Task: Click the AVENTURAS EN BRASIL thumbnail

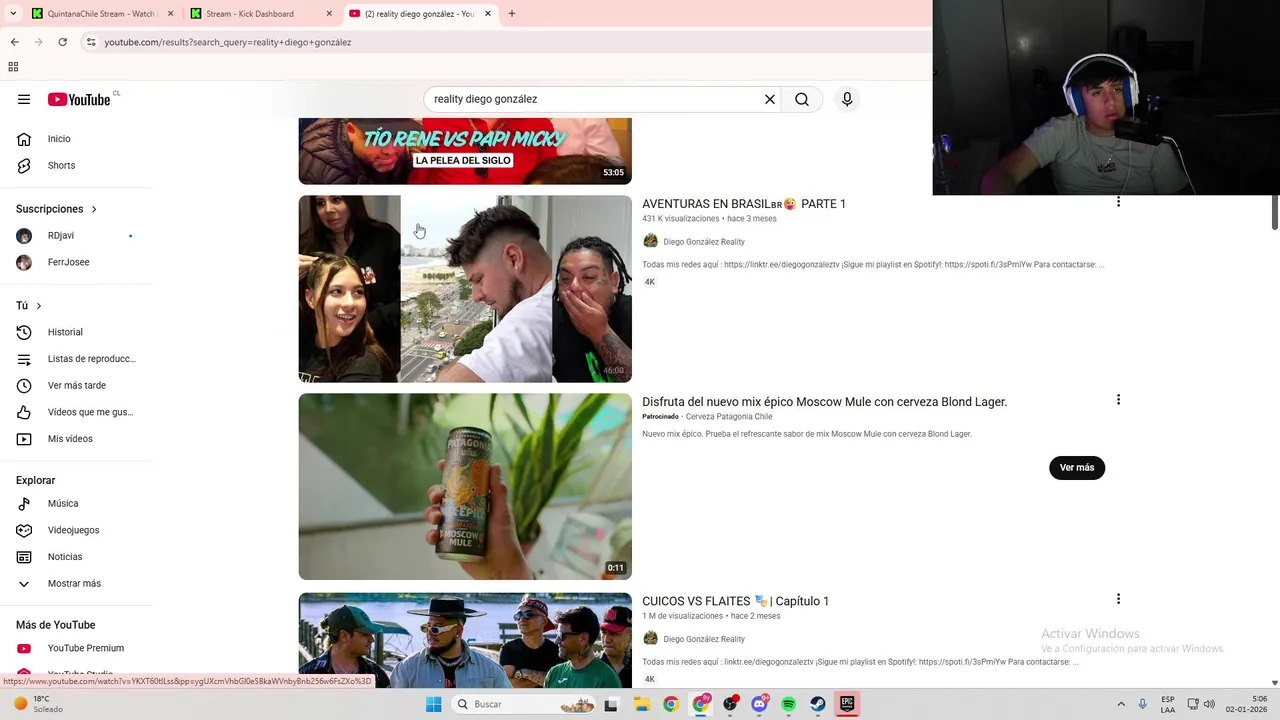Action: click(465, 289)
